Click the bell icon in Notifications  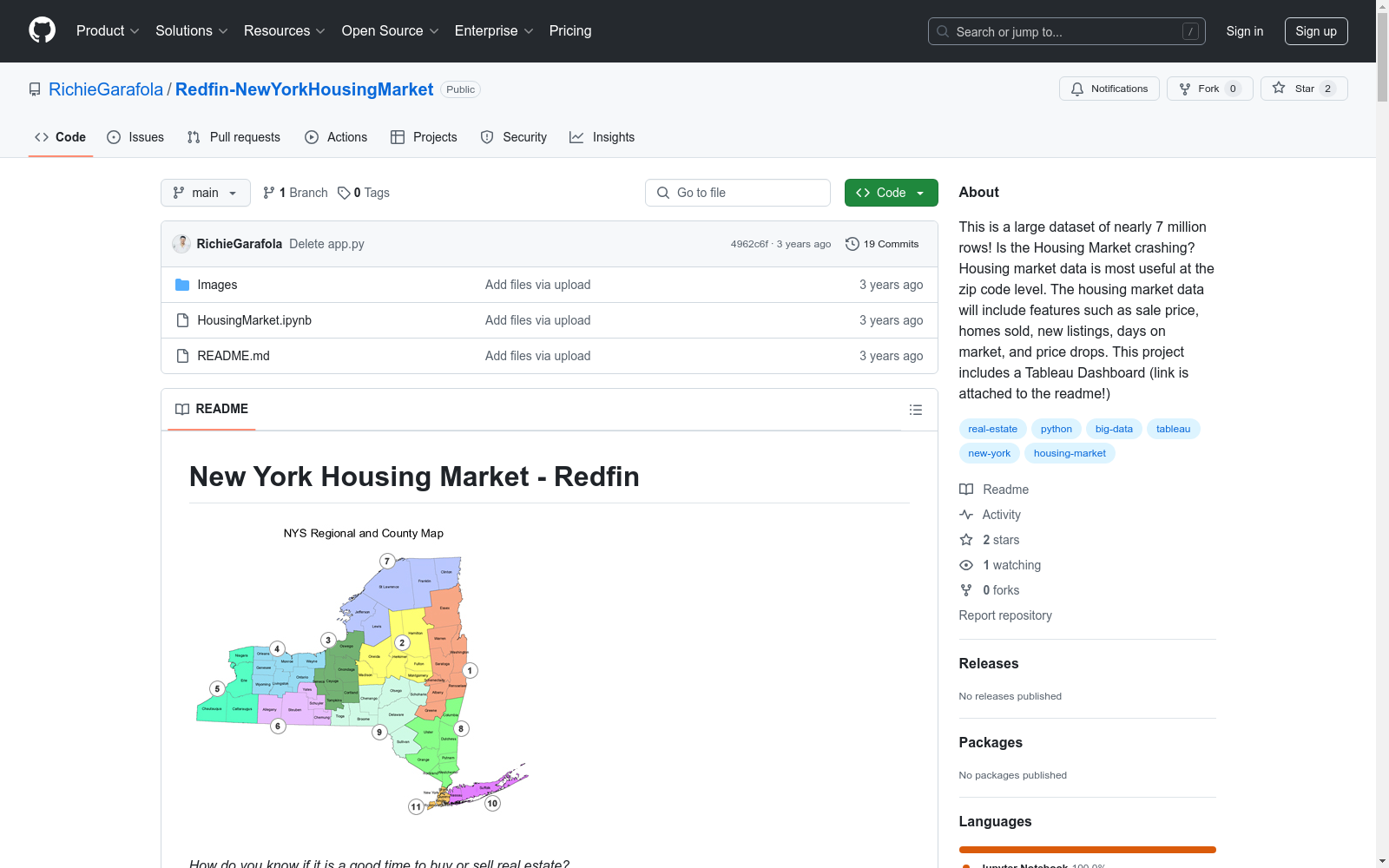point(1077,89)
